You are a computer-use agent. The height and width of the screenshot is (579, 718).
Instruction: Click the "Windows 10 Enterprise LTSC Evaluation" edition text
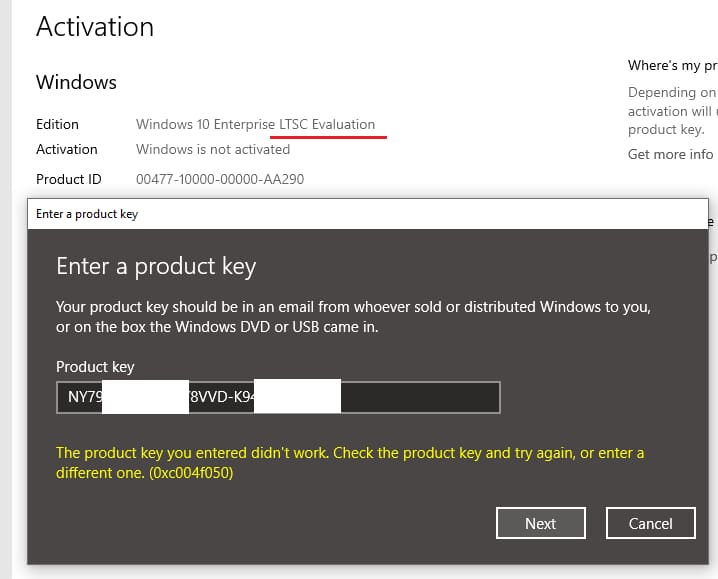255,124
